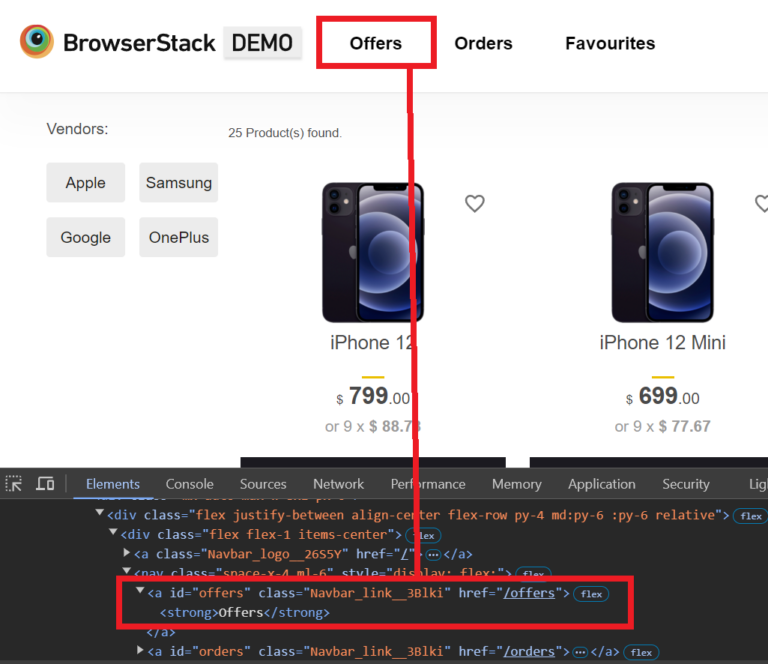Image resolution: width=768 pixels, height=664 pixels.
Task: Switch to the Sources tab
Action: click(263, 484)
